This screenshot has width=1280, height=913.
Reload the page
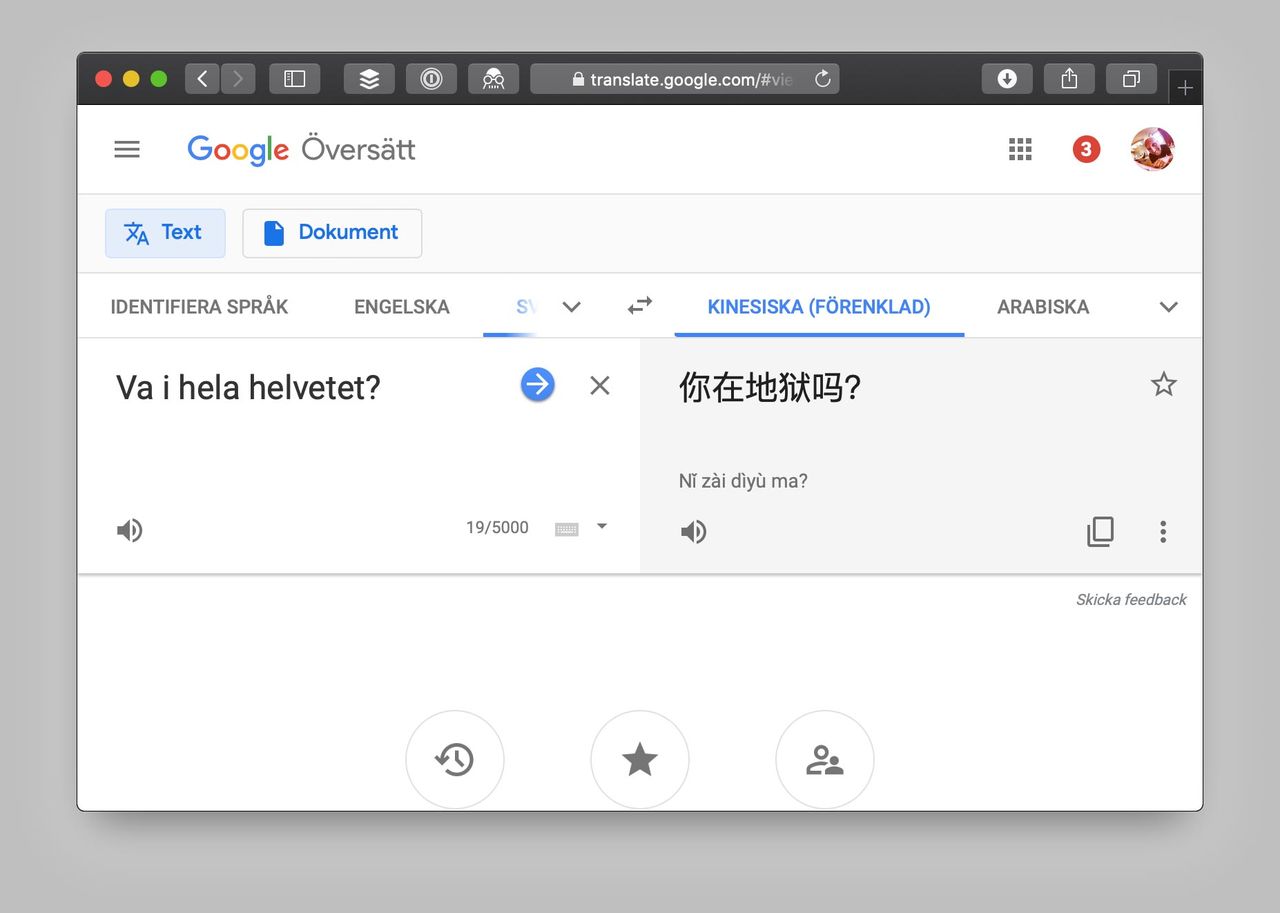(823, 79)
